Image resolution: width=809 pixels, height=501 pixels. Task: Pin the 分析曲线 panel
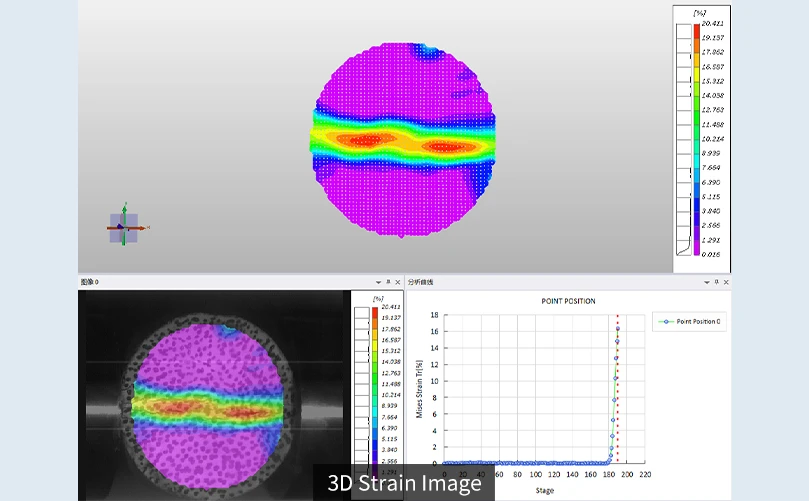click(x=715, y=282)
